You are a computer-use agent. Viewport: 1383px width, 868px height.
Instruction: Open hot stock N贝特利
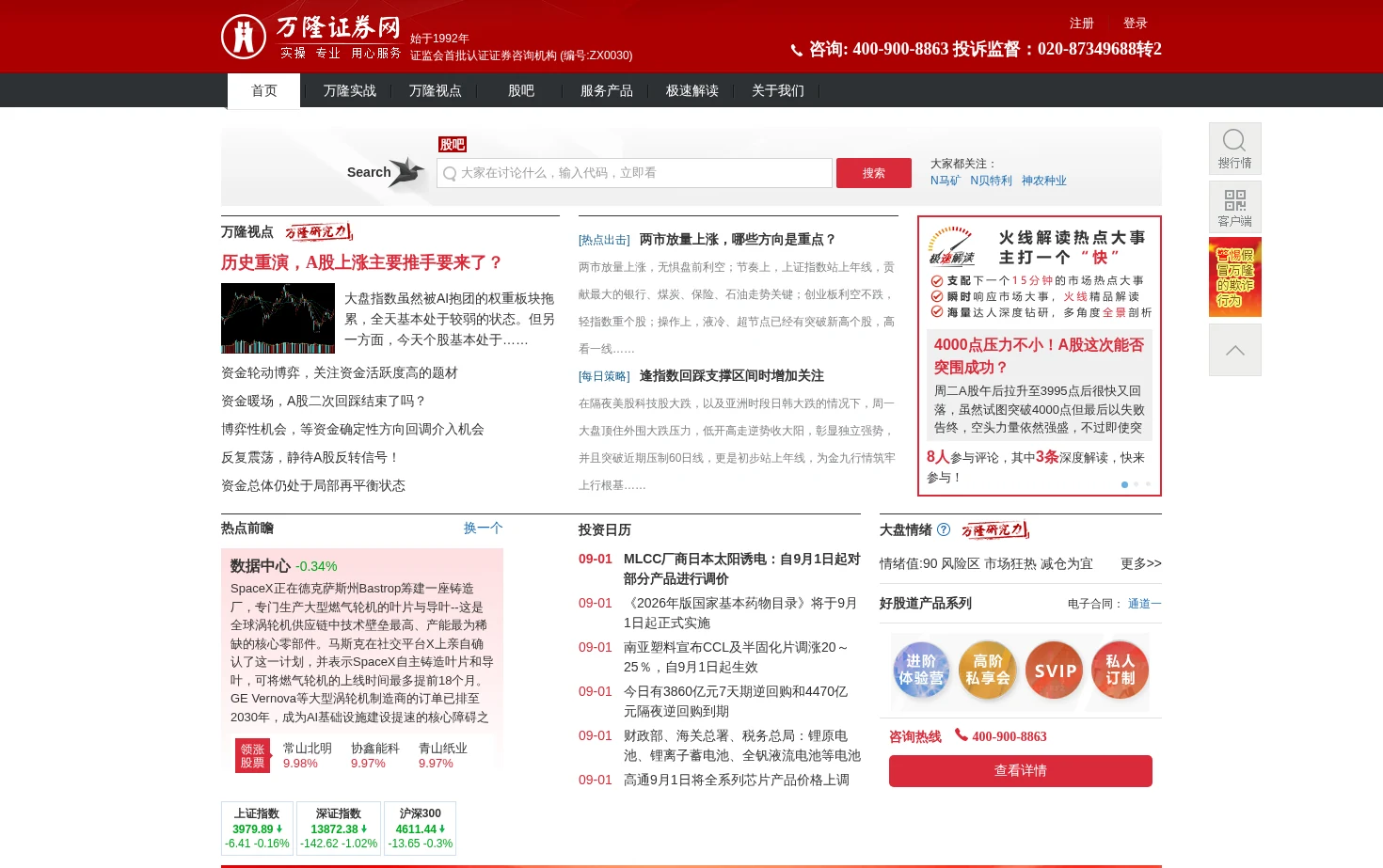click(x=991, y=181)
